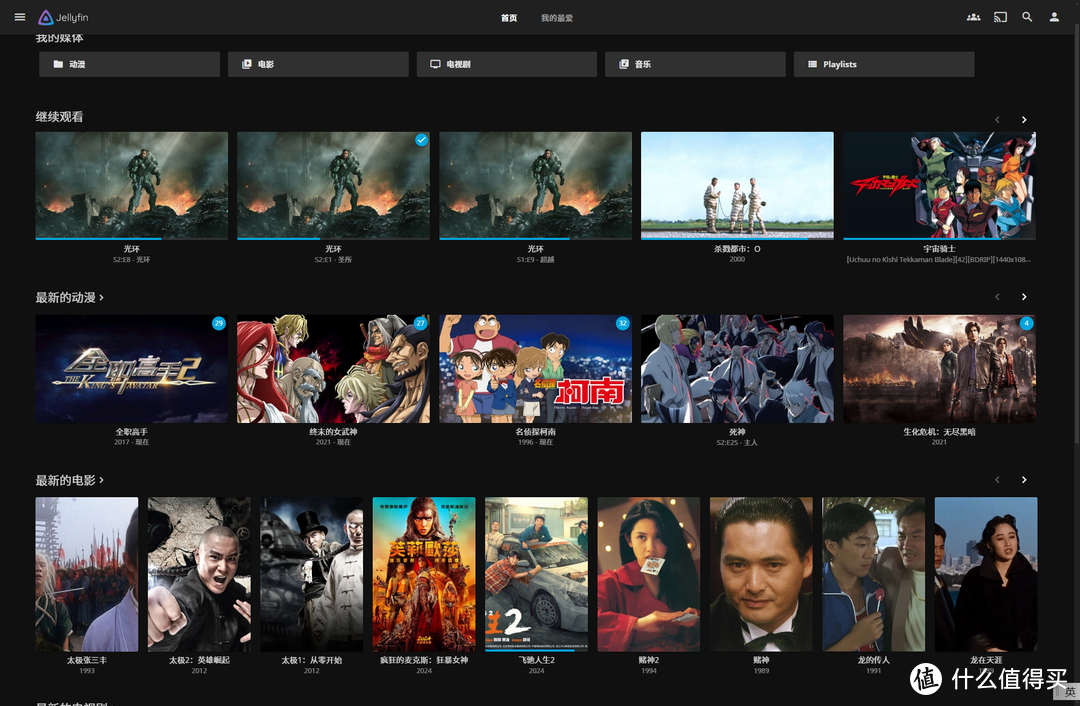
Task: Open the 最新的电影 section link
Action: tap(70, 480)
